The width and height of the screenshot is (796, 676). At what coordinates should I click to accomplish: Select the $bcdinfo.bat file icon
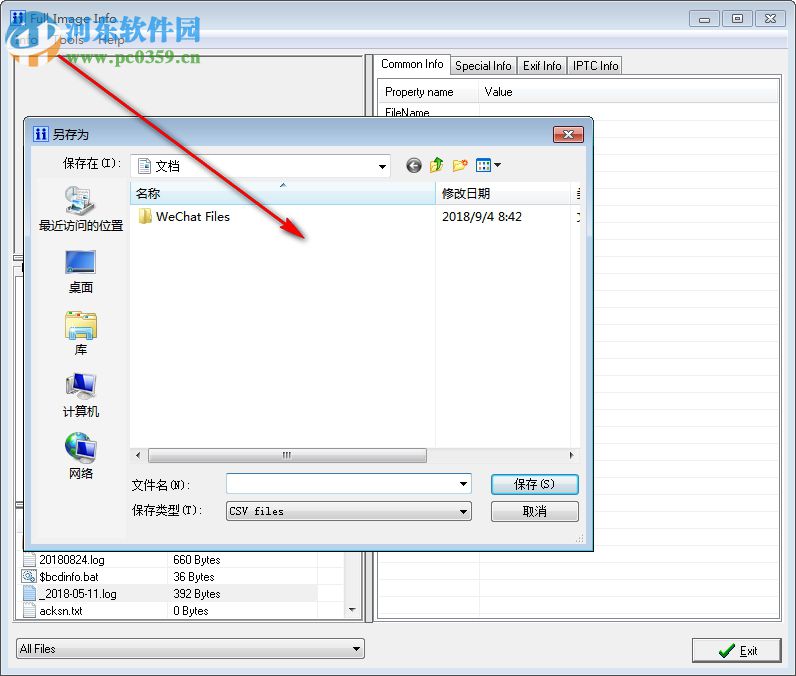(x=29, y=577)
